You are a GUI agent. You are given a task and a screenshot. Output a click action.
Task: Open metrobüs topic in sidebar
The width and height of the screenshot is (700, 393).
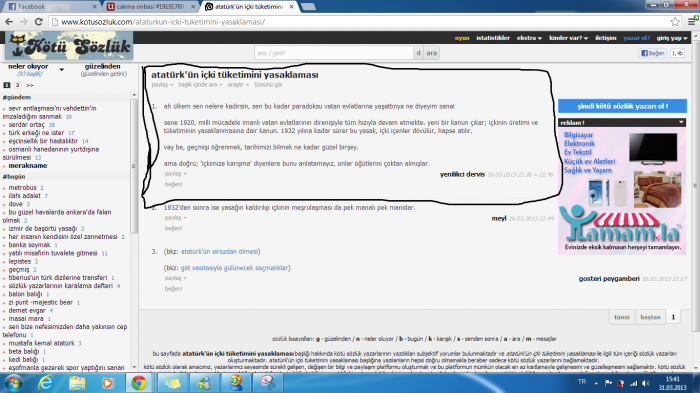coord(22,188)
